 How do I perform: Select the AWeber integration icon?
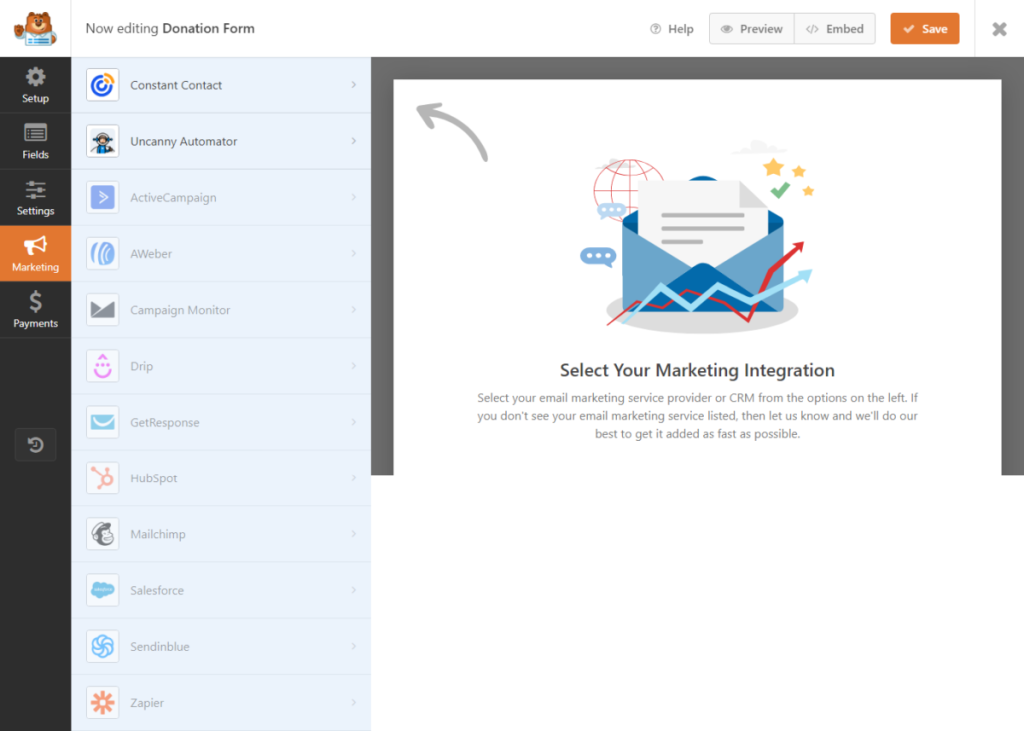pos(103,253)
